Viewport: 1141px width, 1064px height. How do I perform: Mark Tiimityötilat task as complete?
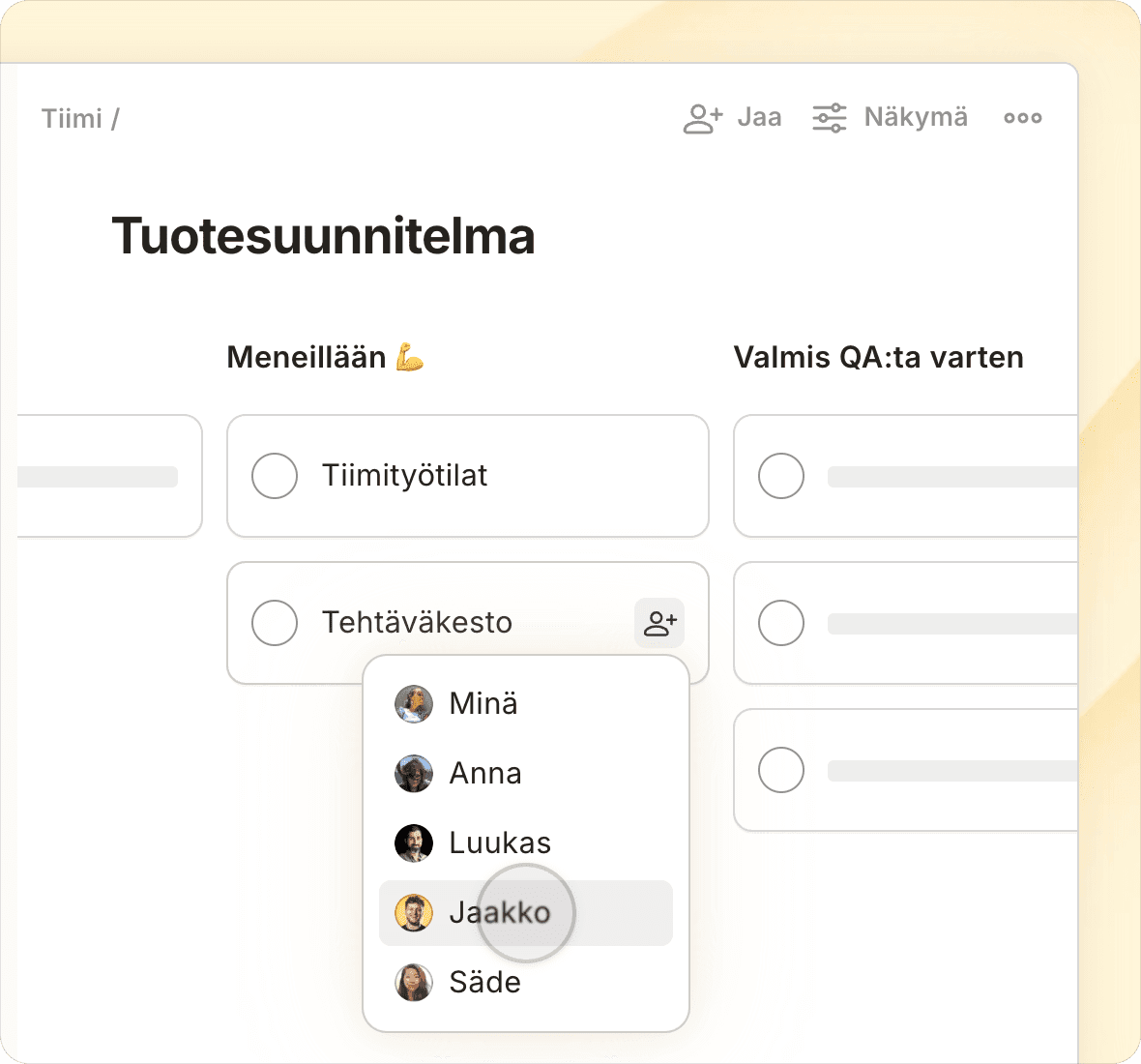tap(275, 476)
